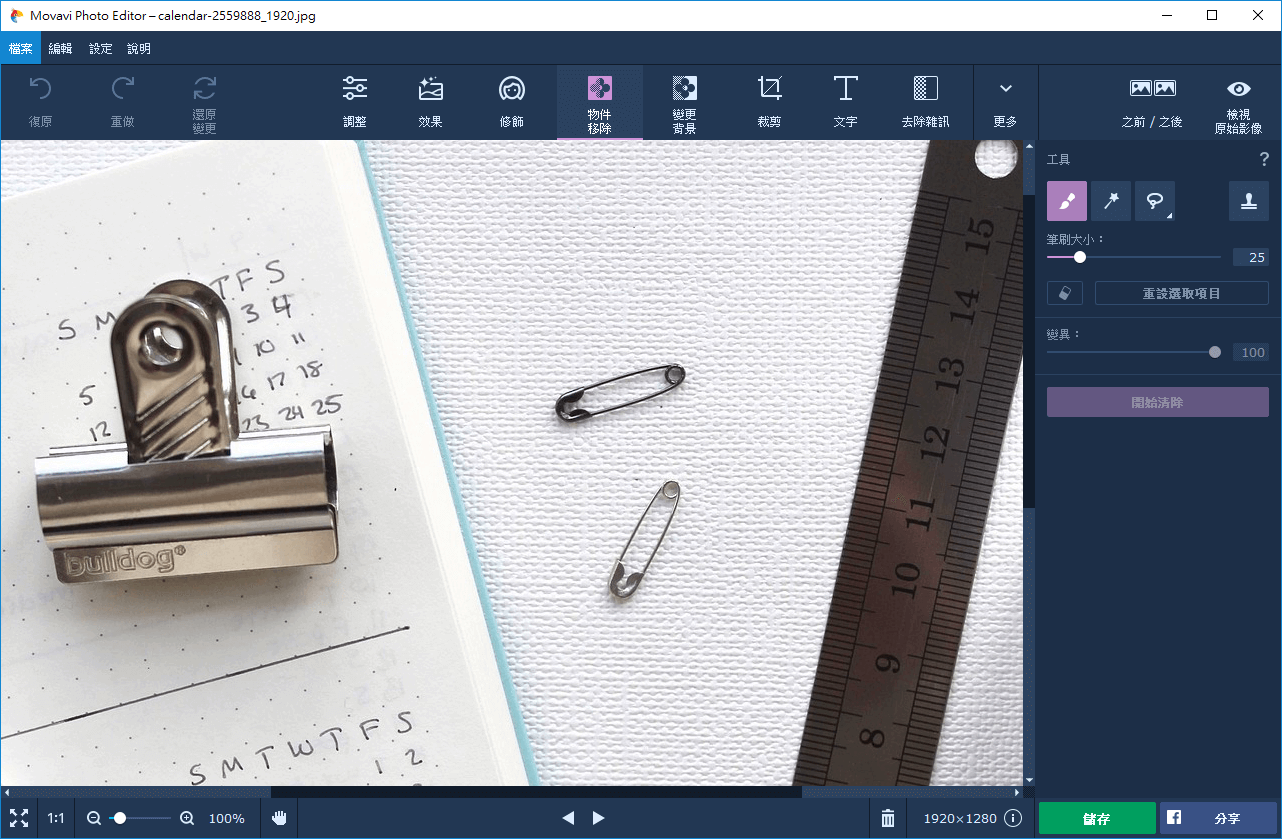Screen dimensions: 1282x839
Task: Open the 變更背景 background tool
Action: [684, 102]
